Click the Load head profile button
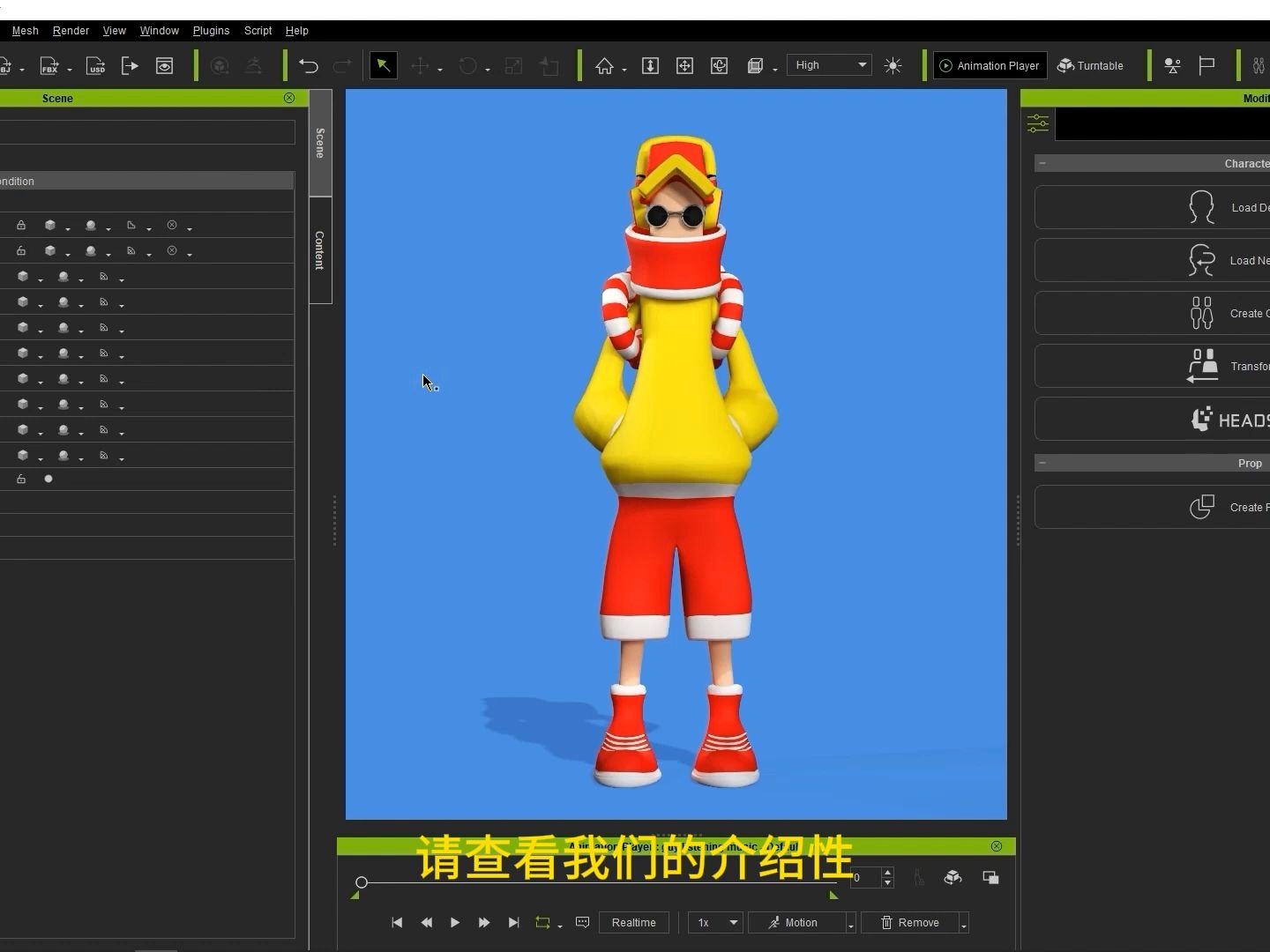Viewport: 1270px width, 952px height. click(1153, 207)
